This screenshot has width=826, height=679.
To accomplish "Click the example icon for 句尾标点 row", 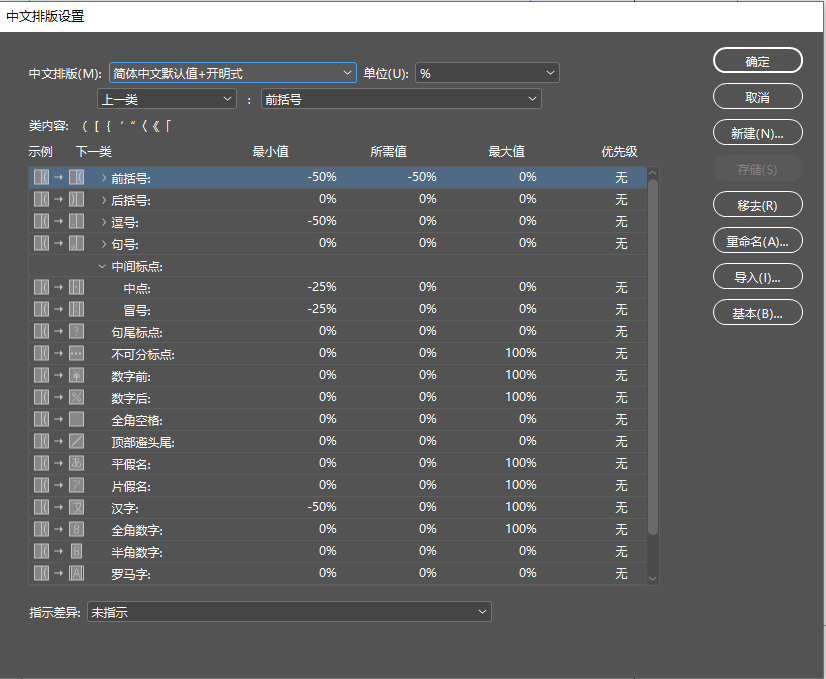I will [59, 332].
